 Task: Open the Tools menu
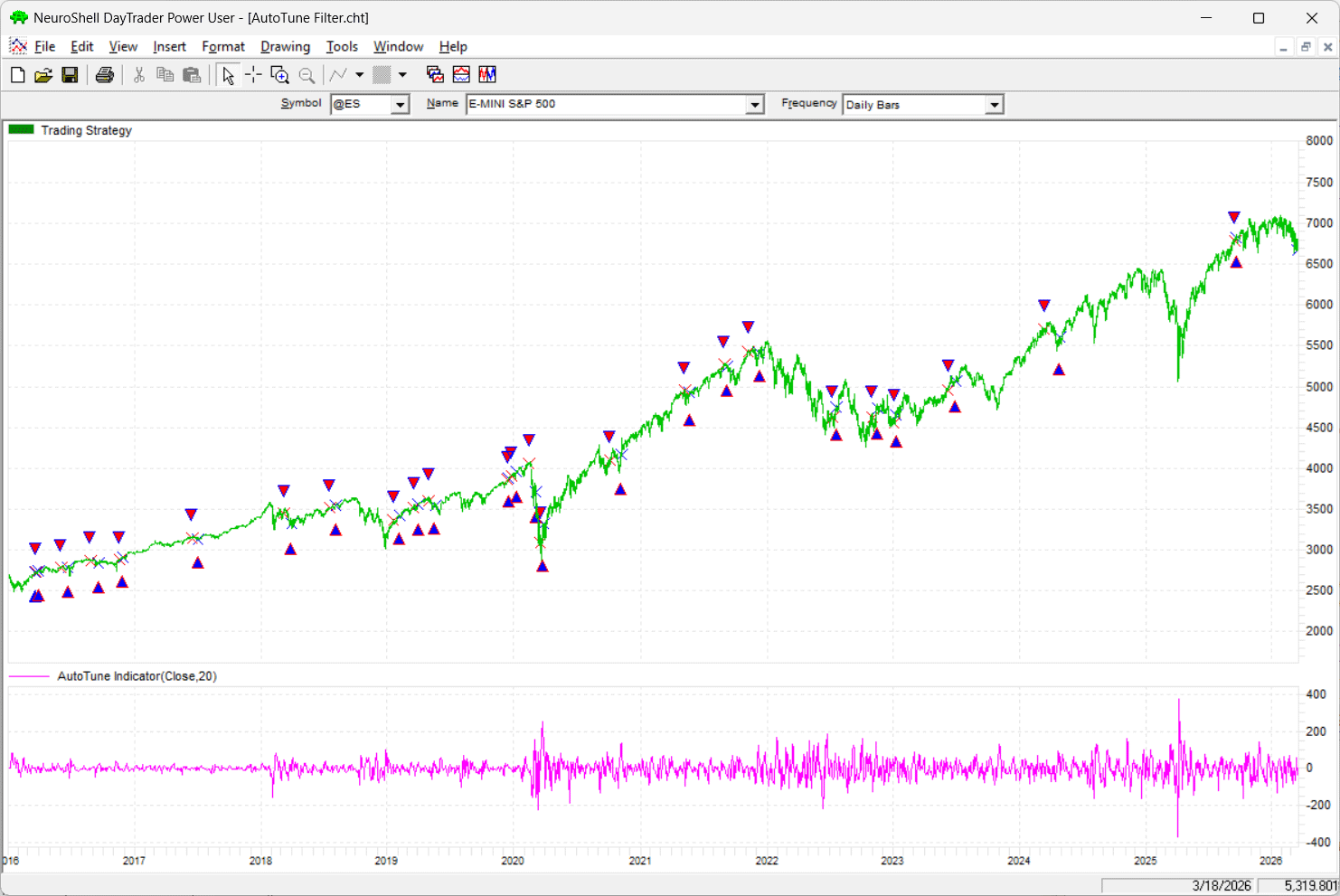tap(342, 46)
